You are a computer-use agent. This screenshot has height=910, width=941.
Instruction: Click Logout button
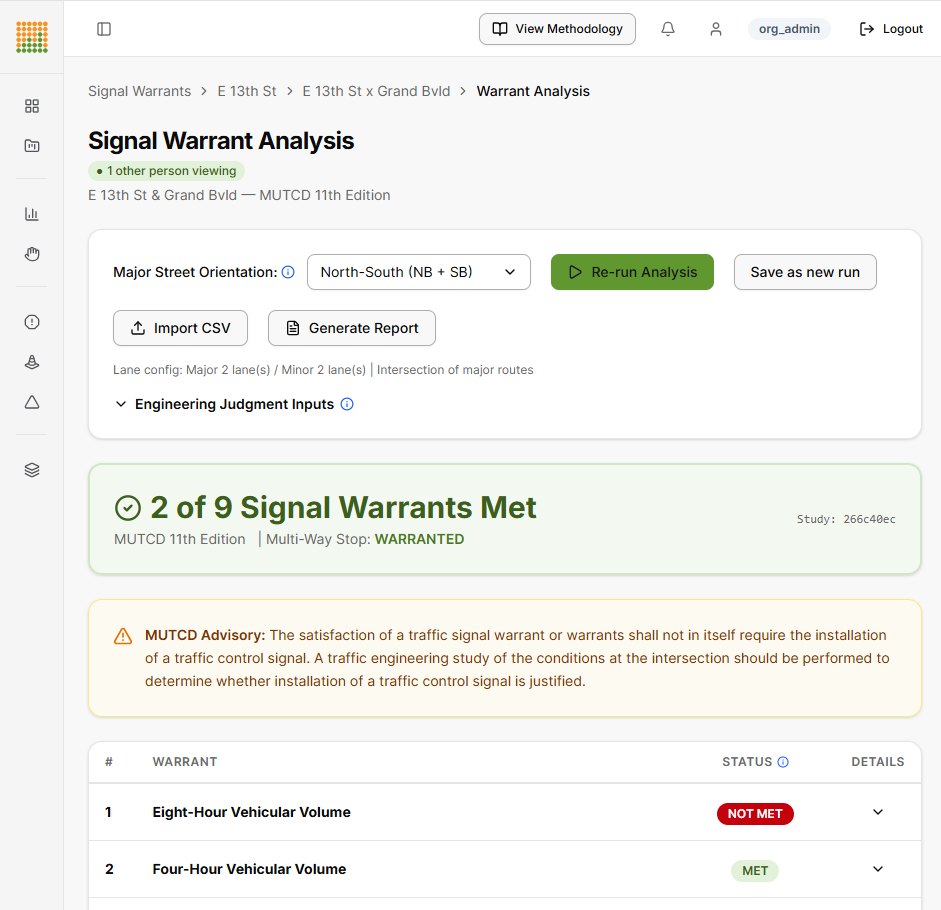click(891, 29)
